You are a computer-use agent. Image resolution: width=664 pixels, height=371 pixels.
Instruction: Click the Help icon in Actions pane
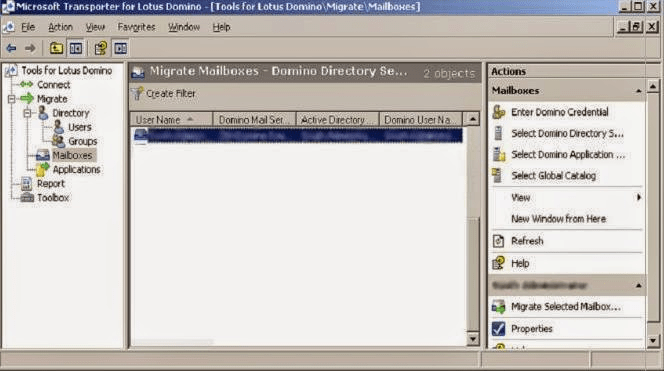point(498,263)
